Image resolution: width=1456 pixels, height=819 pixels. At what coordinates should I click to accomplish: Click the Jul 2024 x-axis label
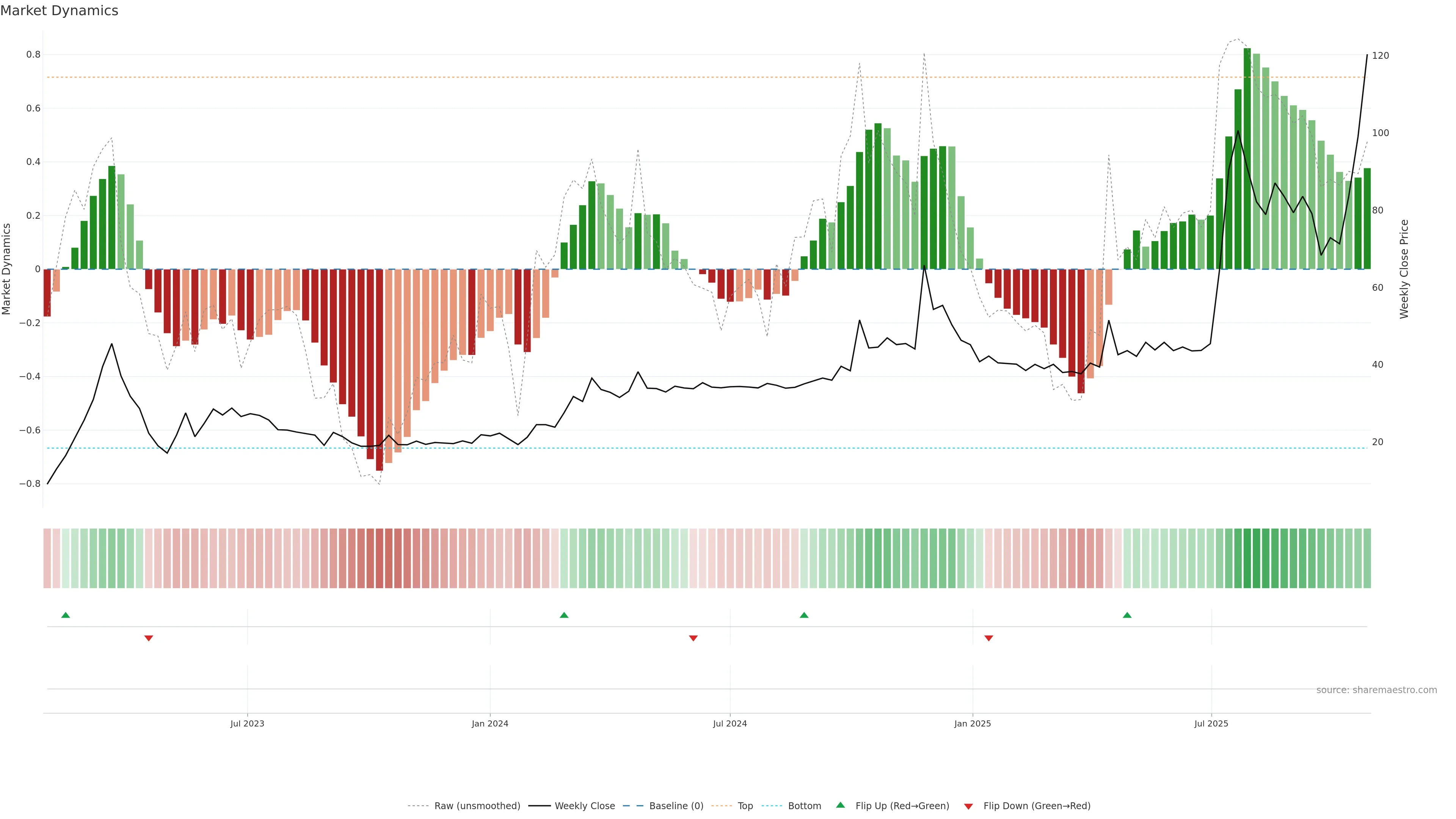tap(730, 723)
